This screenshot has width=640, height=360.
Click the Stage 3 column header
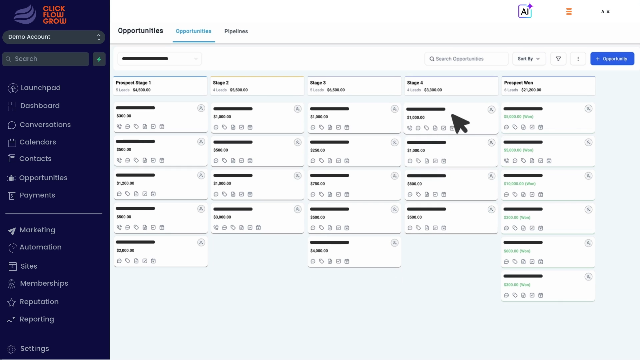click(x=354, y=86)
